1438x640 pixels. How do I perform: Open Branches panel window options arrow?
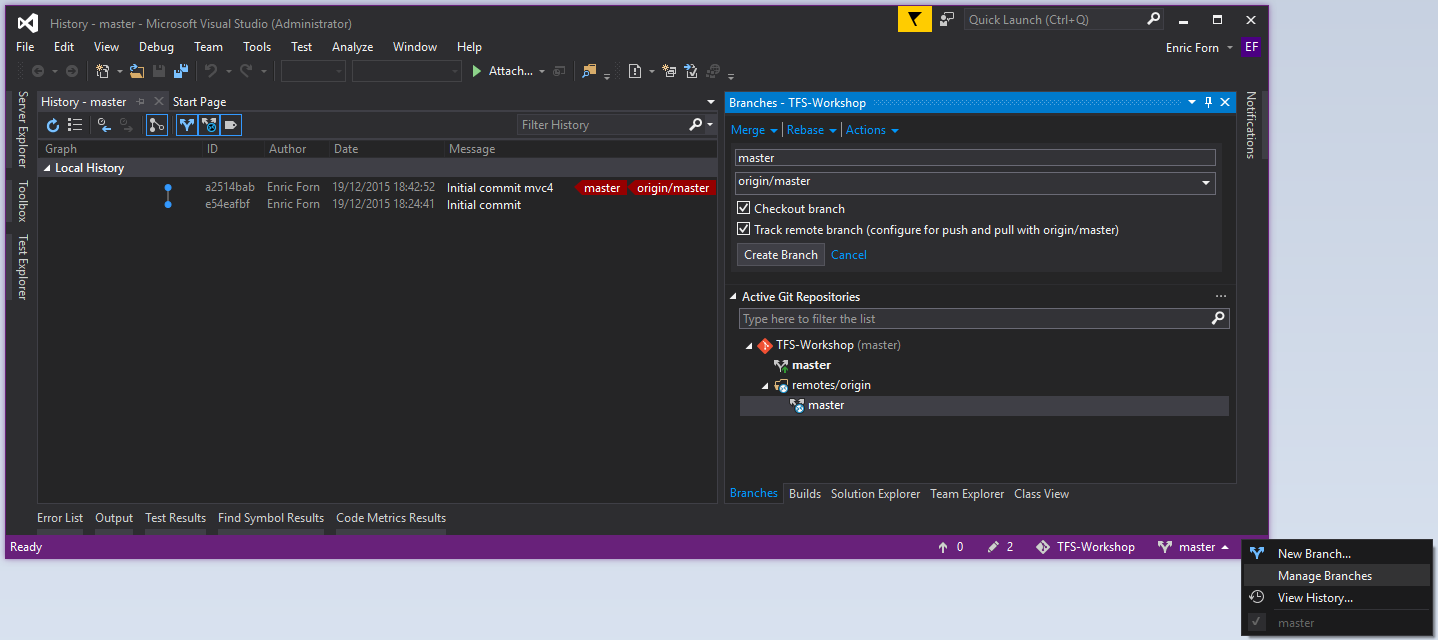pos(1191,102)
